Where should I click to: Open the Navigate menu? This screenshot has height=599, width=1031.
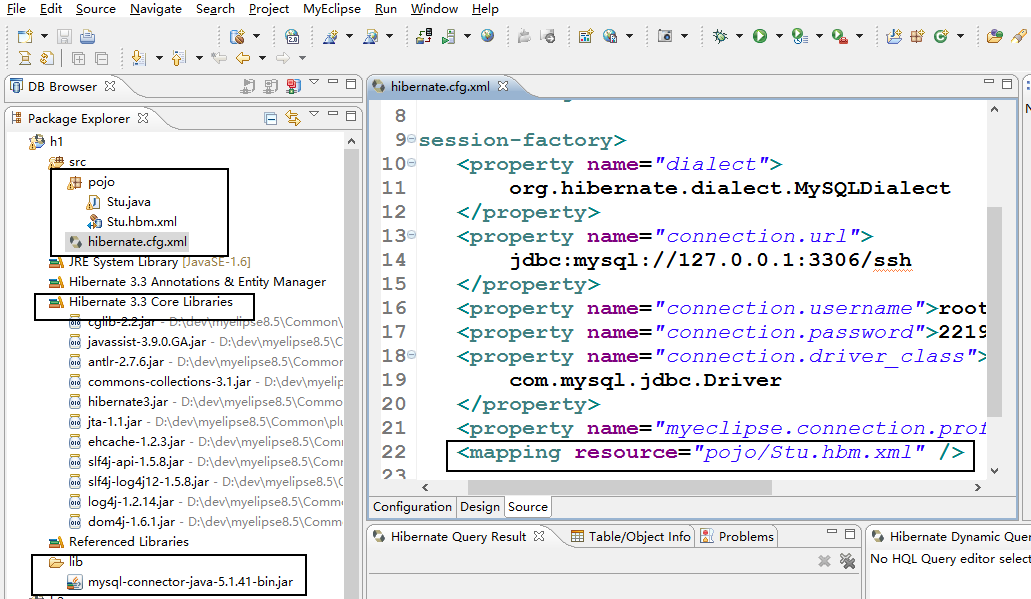pyautogui.click(x=156, y=9)
